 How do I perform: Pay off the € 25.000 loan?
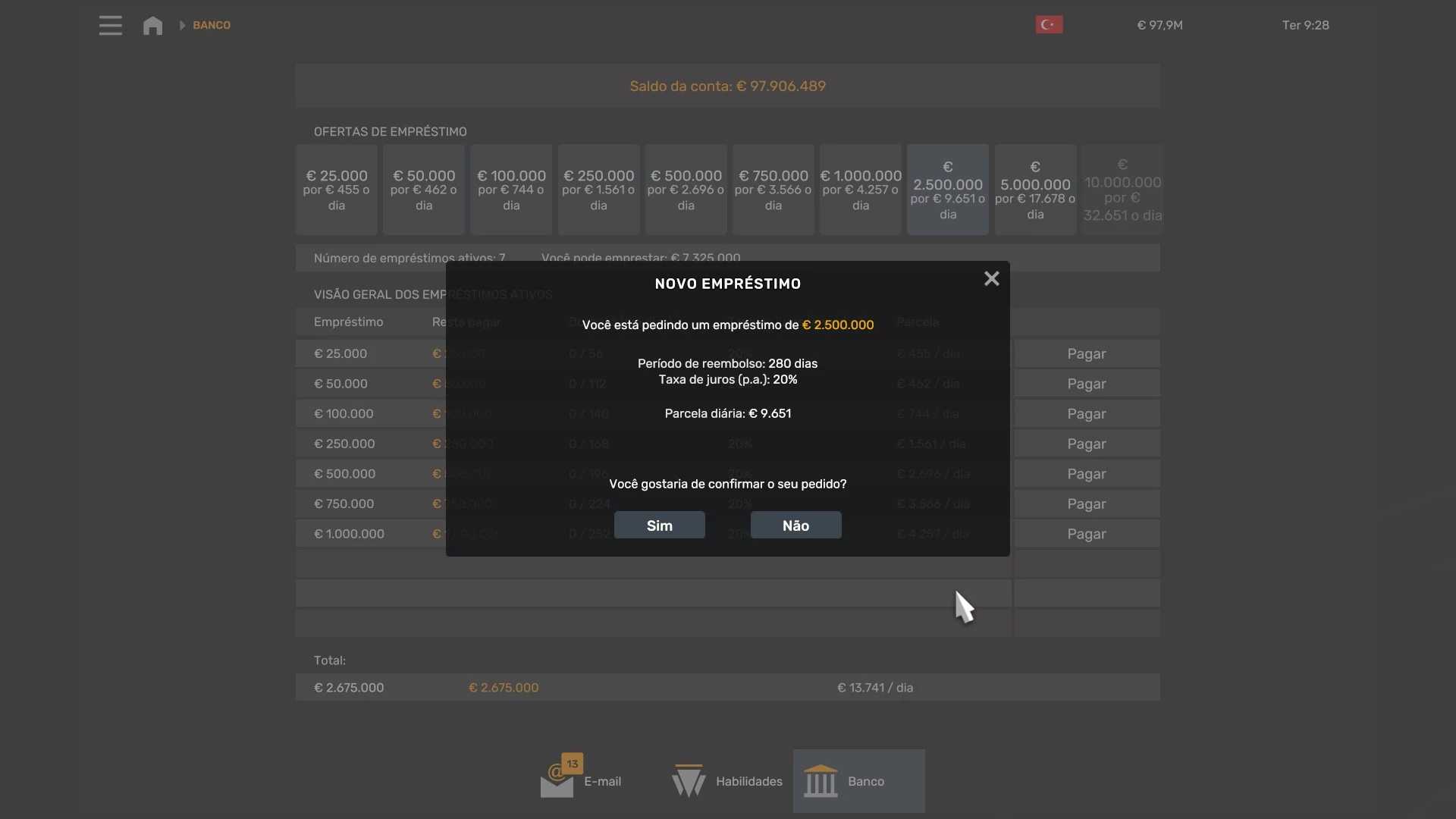click(x=1086, y=354)
